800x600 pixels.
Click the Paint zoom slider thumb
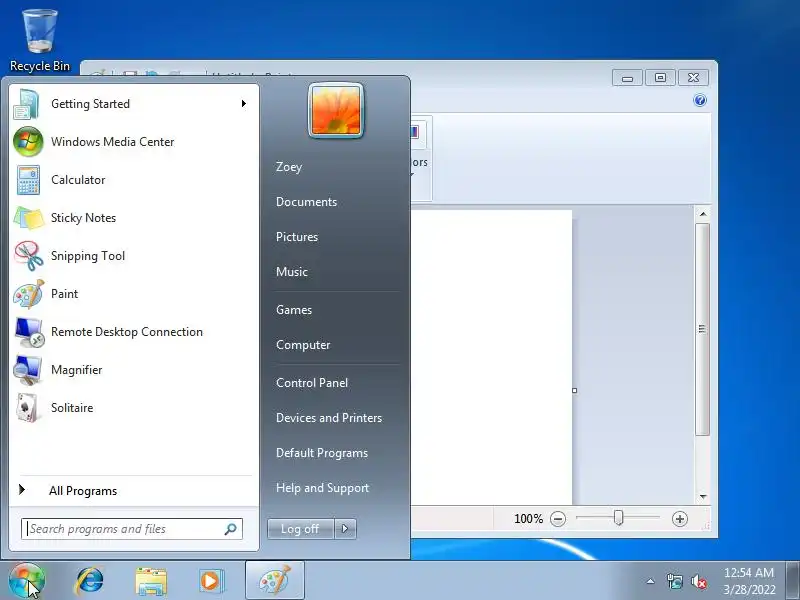pos(618,518)
